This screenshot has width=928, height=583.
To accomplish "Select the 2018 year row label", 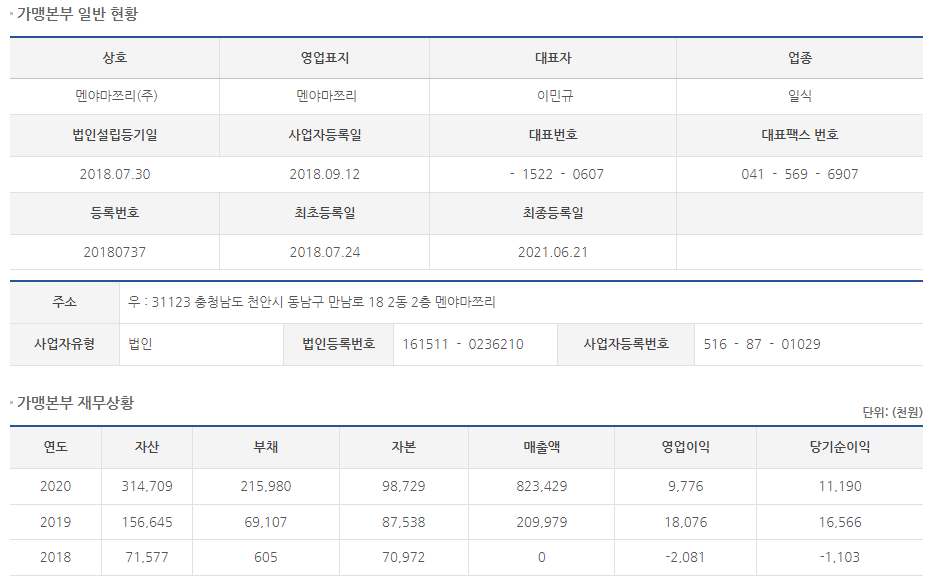I will (56, 558).
